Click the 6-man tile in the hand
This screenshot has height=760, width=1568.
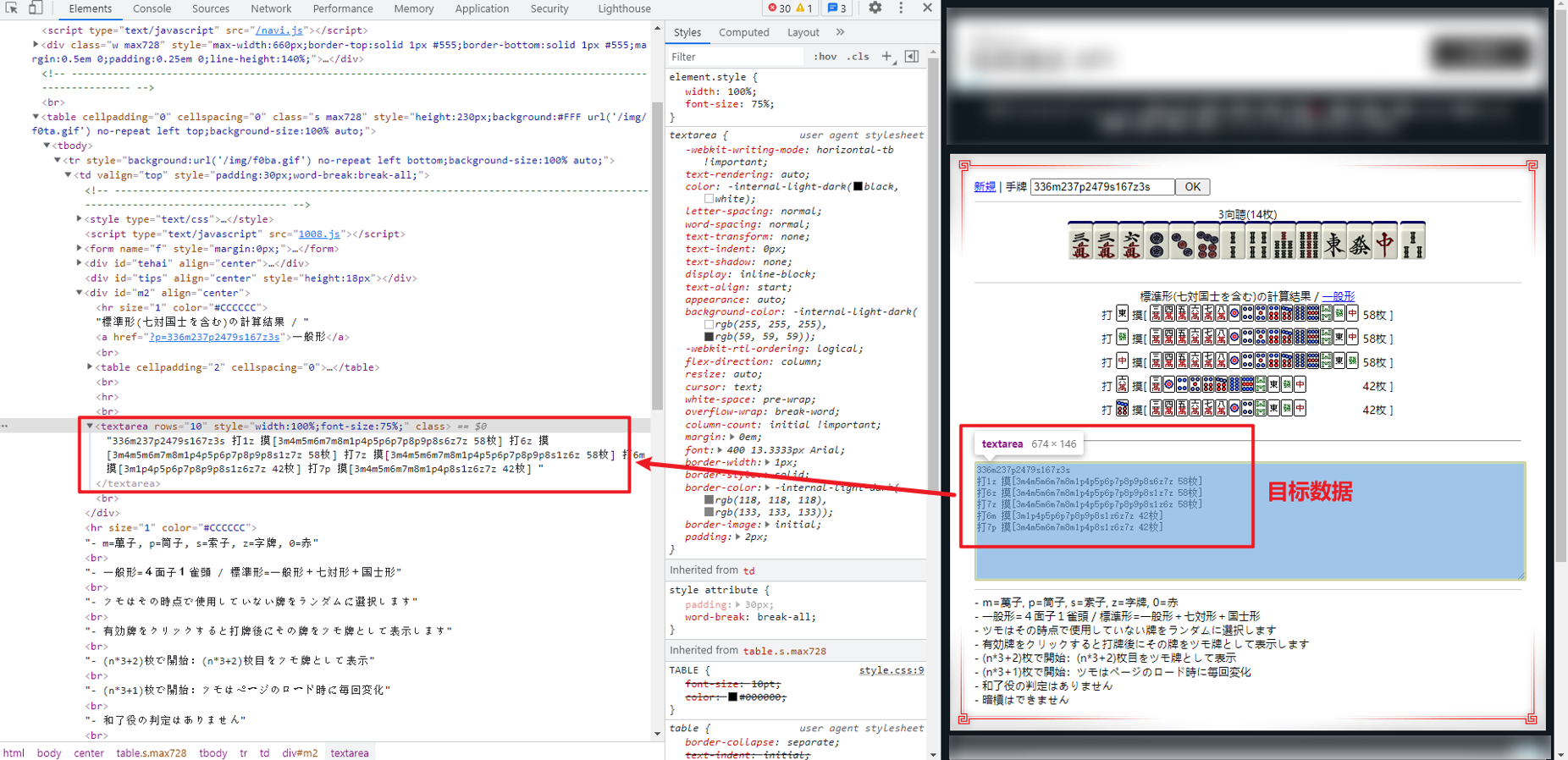tap(1131, 241)
